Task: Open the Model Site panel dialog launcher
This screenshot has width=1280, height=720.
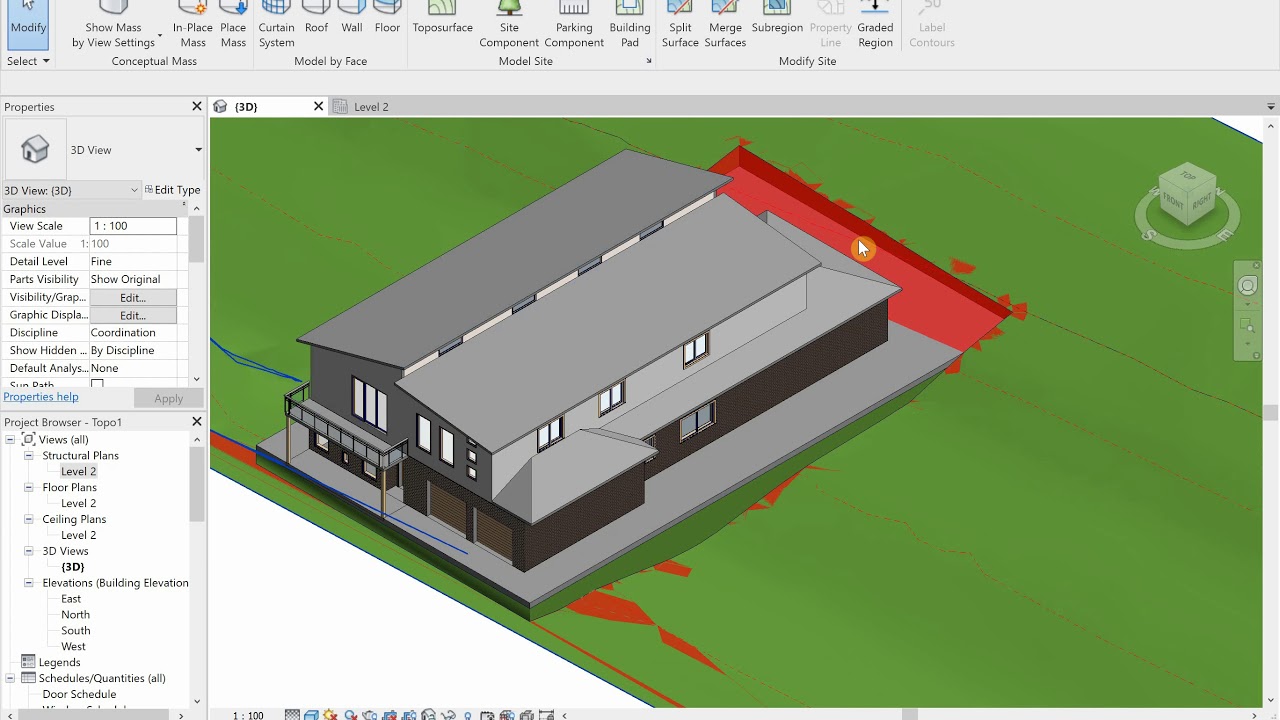Action: pos(648,61)
